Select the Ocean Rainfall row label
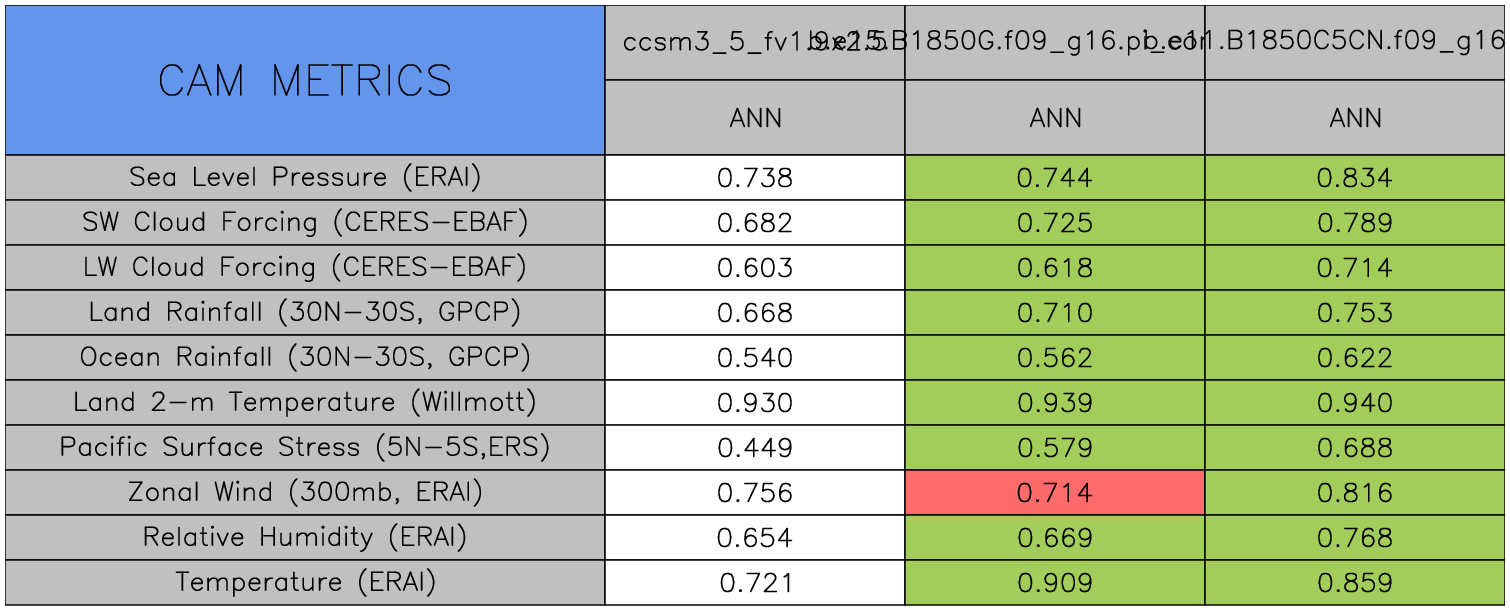This screenshot has height=611, width=1510. (305, 358)
